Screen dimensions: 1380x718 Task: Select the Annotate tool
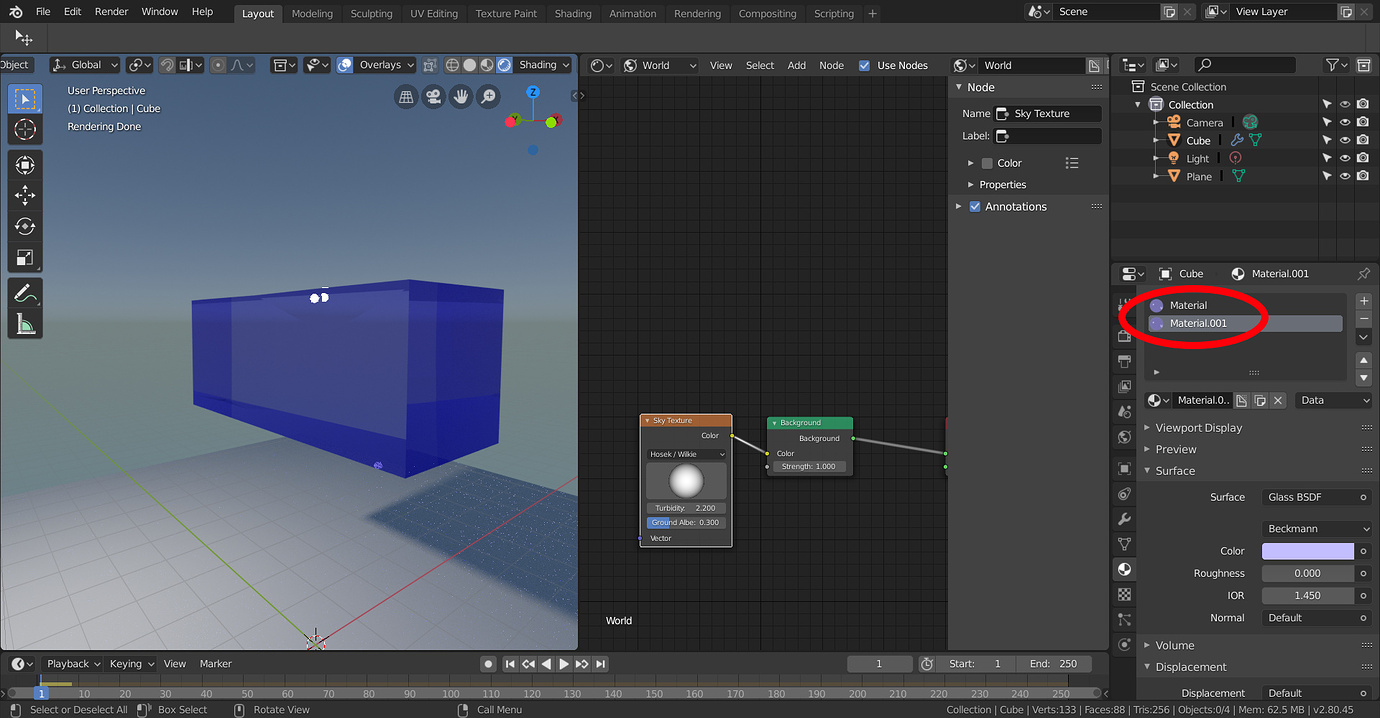[25, 293]
